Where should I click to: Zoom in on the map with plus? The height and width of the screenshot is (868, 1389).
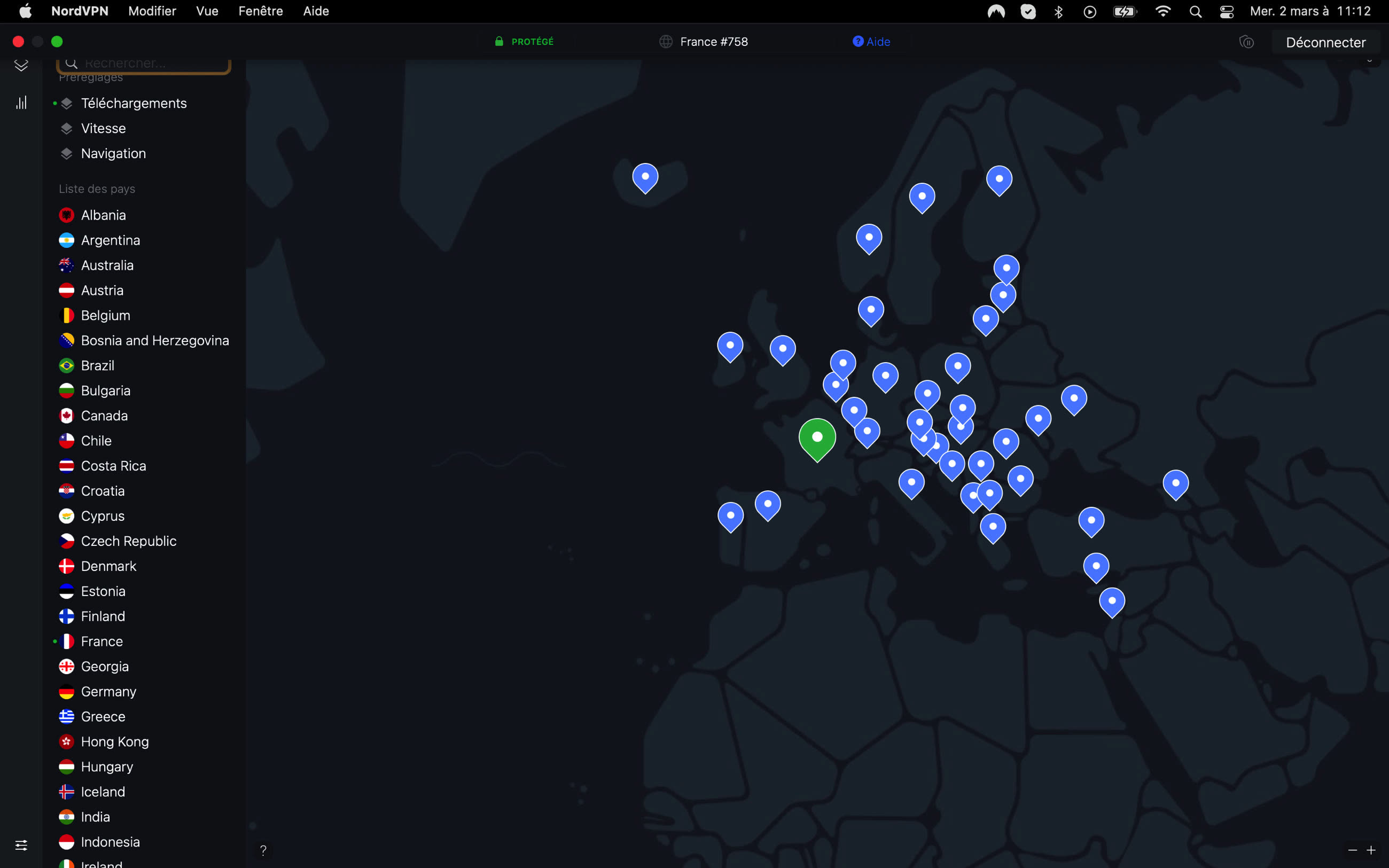click(1371, 850)
